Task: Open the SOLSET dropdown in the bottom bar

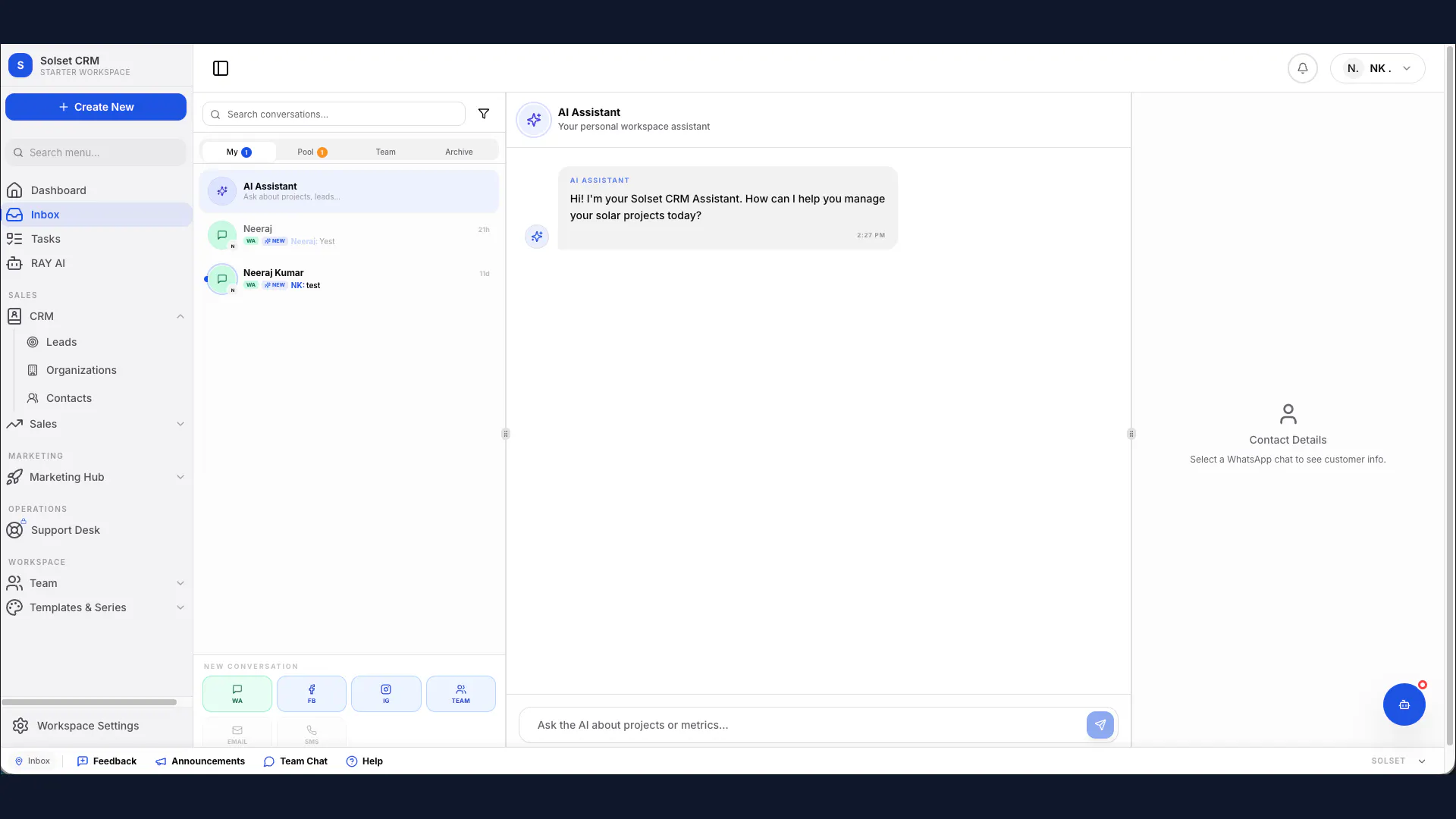Action: coord(1398,761)
